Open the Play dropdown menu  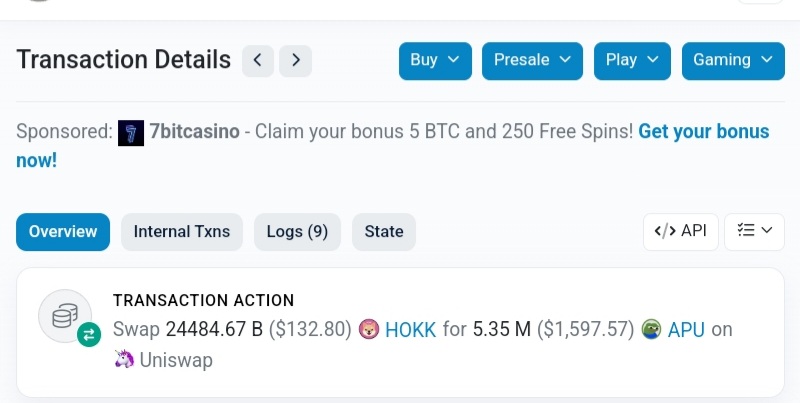pyautogui.click(x=632, y=61)
